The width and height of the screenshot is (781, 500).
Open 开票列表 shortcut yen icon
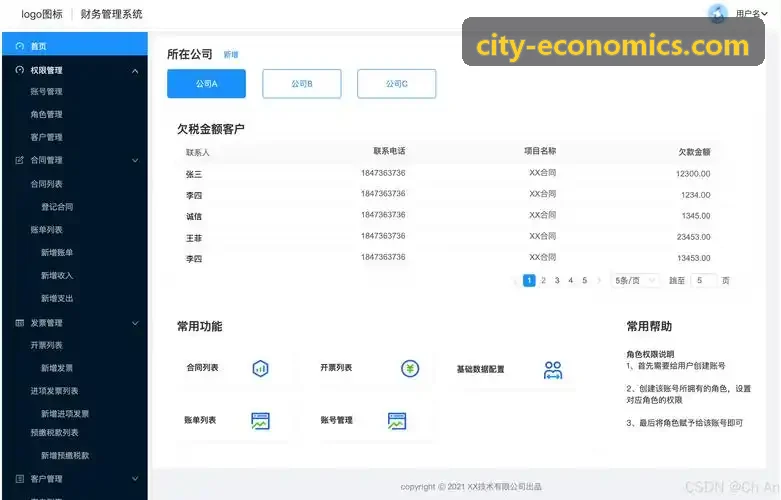point(410,369)
